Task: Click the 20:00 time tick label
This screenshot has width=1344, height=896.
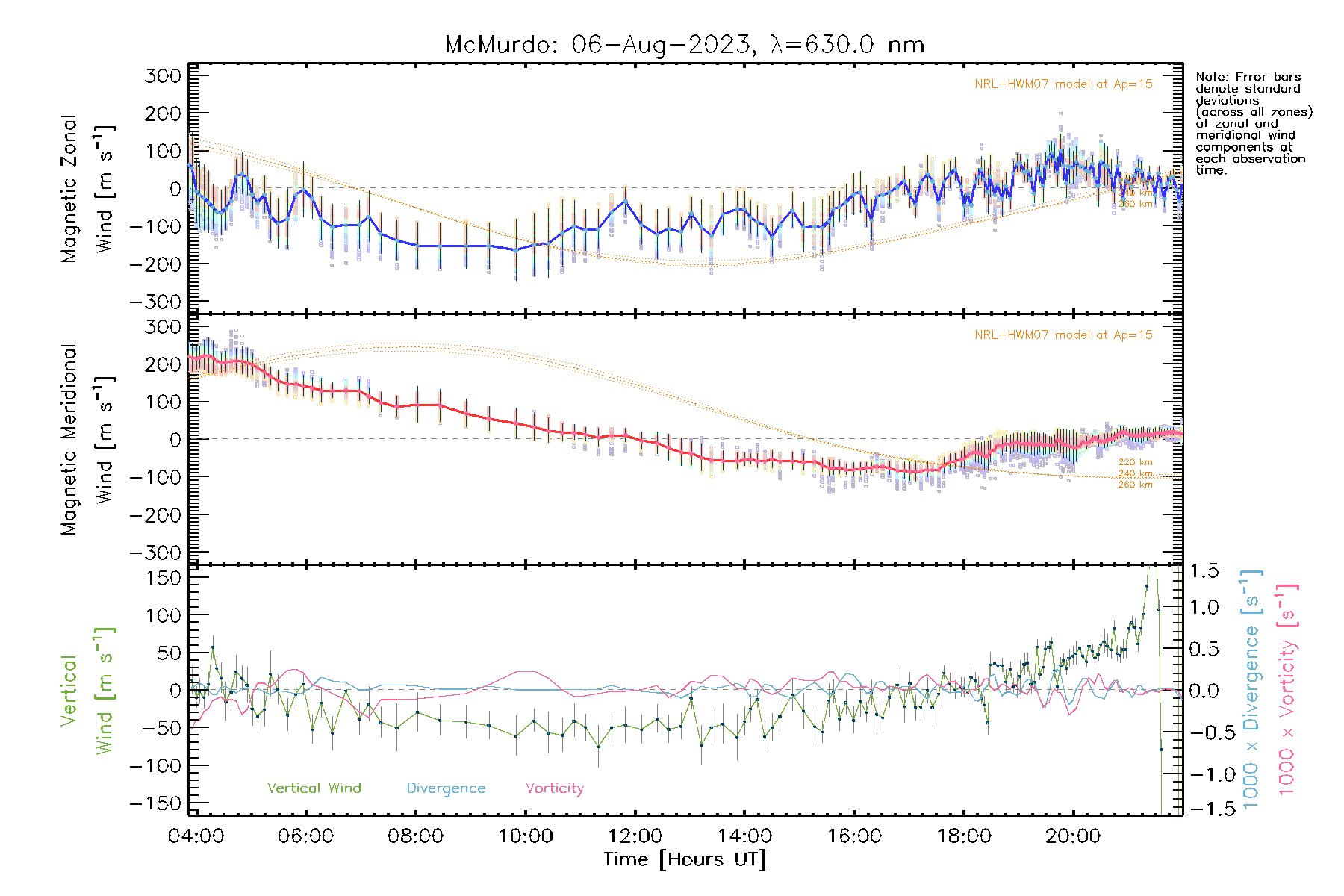Action: click(1073, 836)
